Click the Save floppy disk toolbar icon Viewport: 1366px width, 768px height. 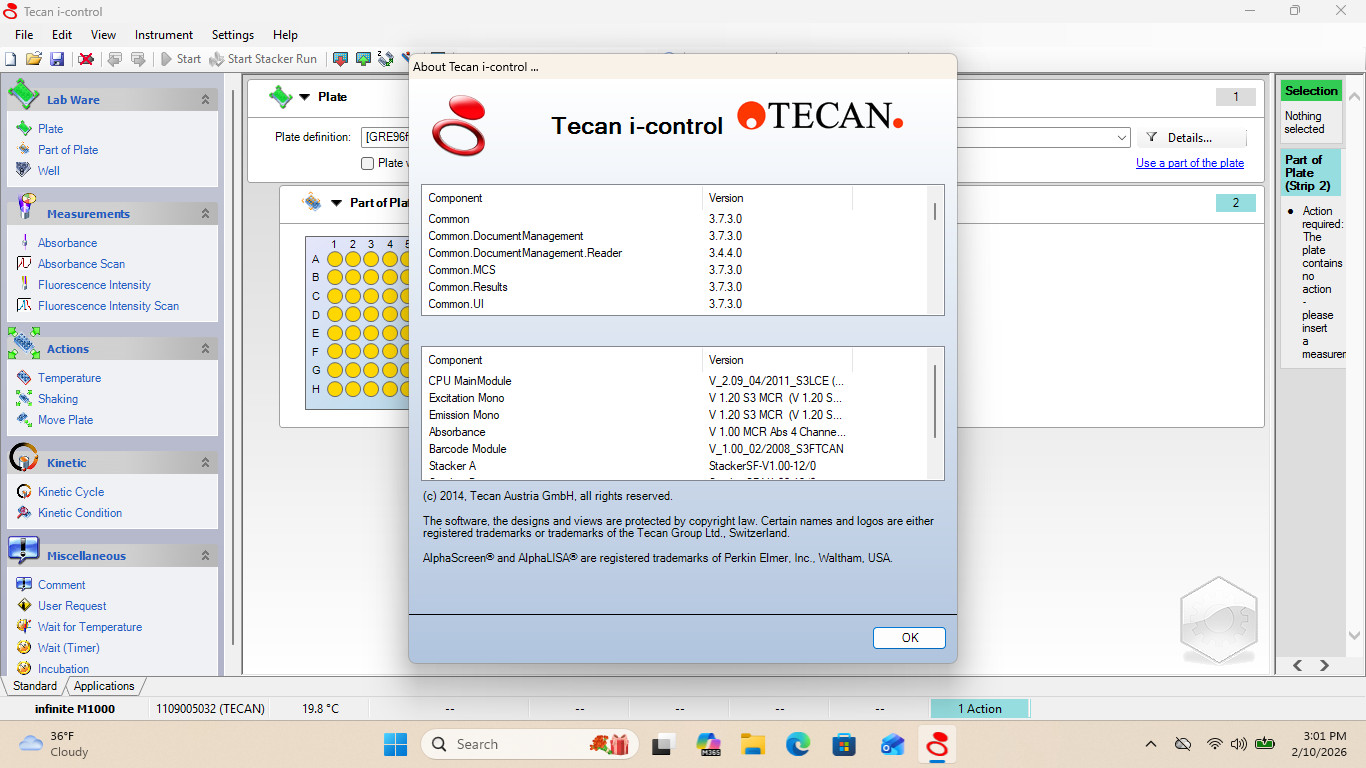(x=57, y=59)
